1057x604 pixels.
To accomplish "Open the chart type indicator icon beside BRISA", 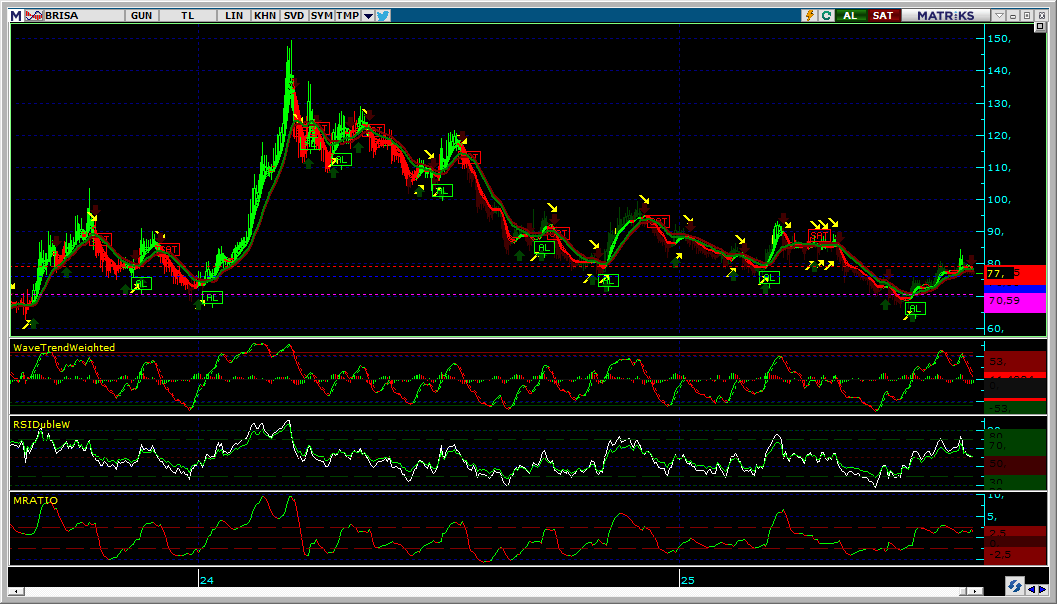I will 34,15.
